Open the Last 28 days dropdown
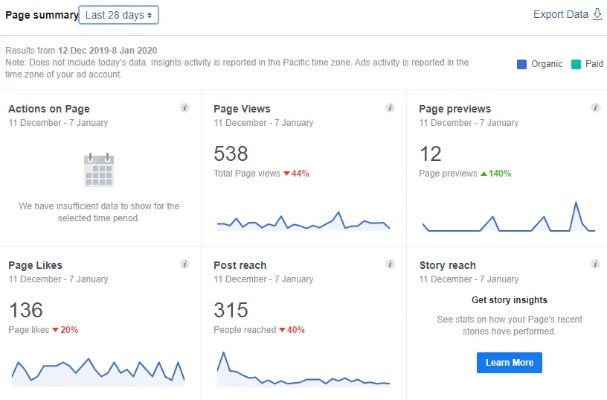 coord(118,15)
